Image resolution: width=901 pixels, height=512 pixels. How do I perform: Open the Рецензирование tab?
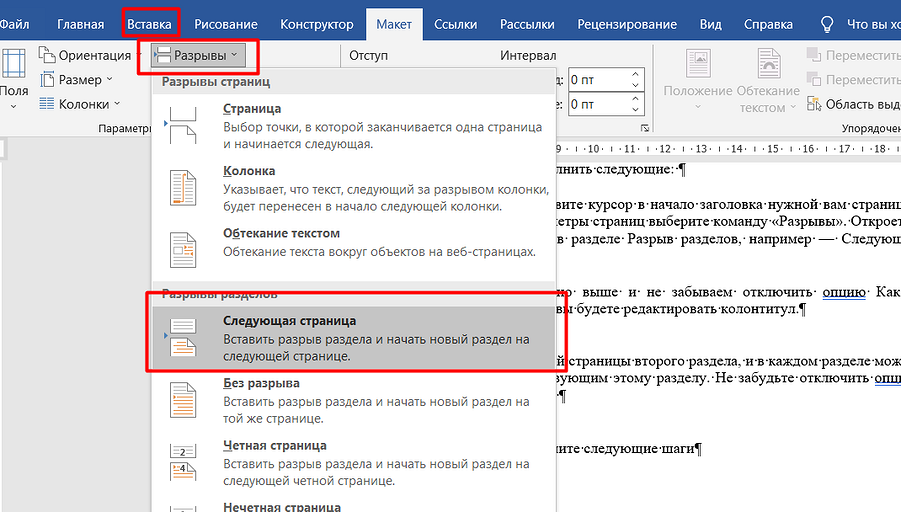pyautogui.click(x=627, y=24)
